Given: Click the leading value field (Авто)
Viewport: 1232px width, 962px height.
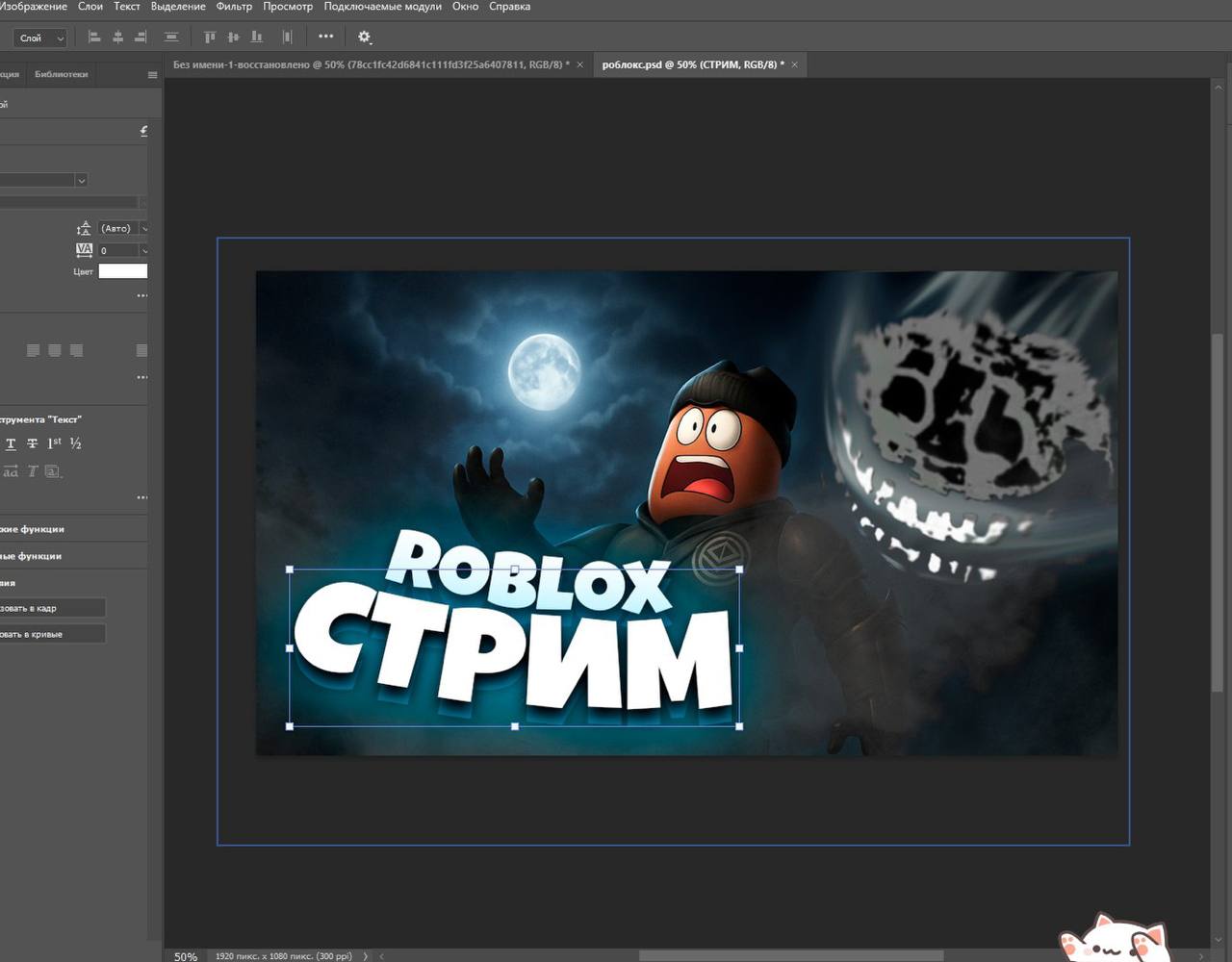Looking at the screenshot, I should click(117, 228).
